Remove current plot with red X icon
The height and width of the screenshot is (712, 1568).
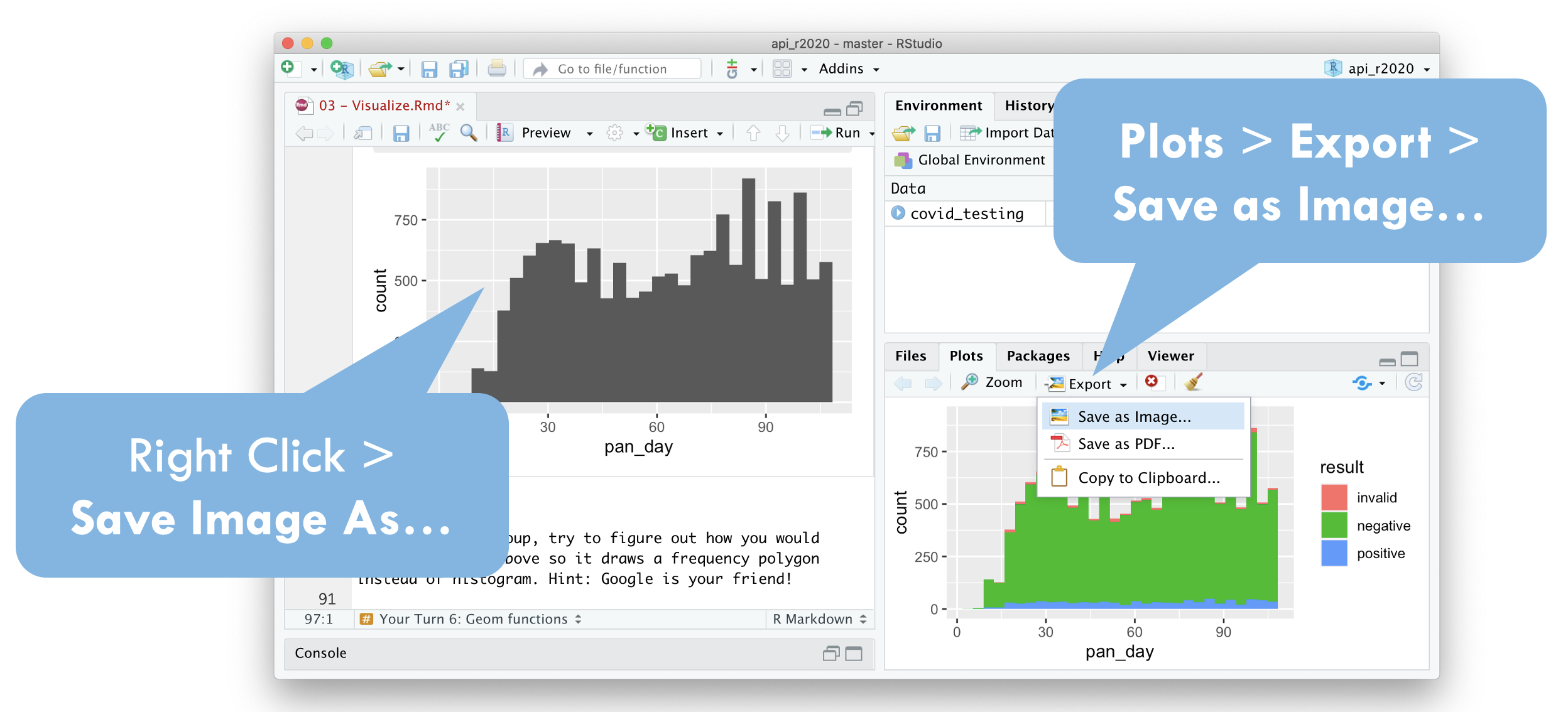coord(1151,382)
